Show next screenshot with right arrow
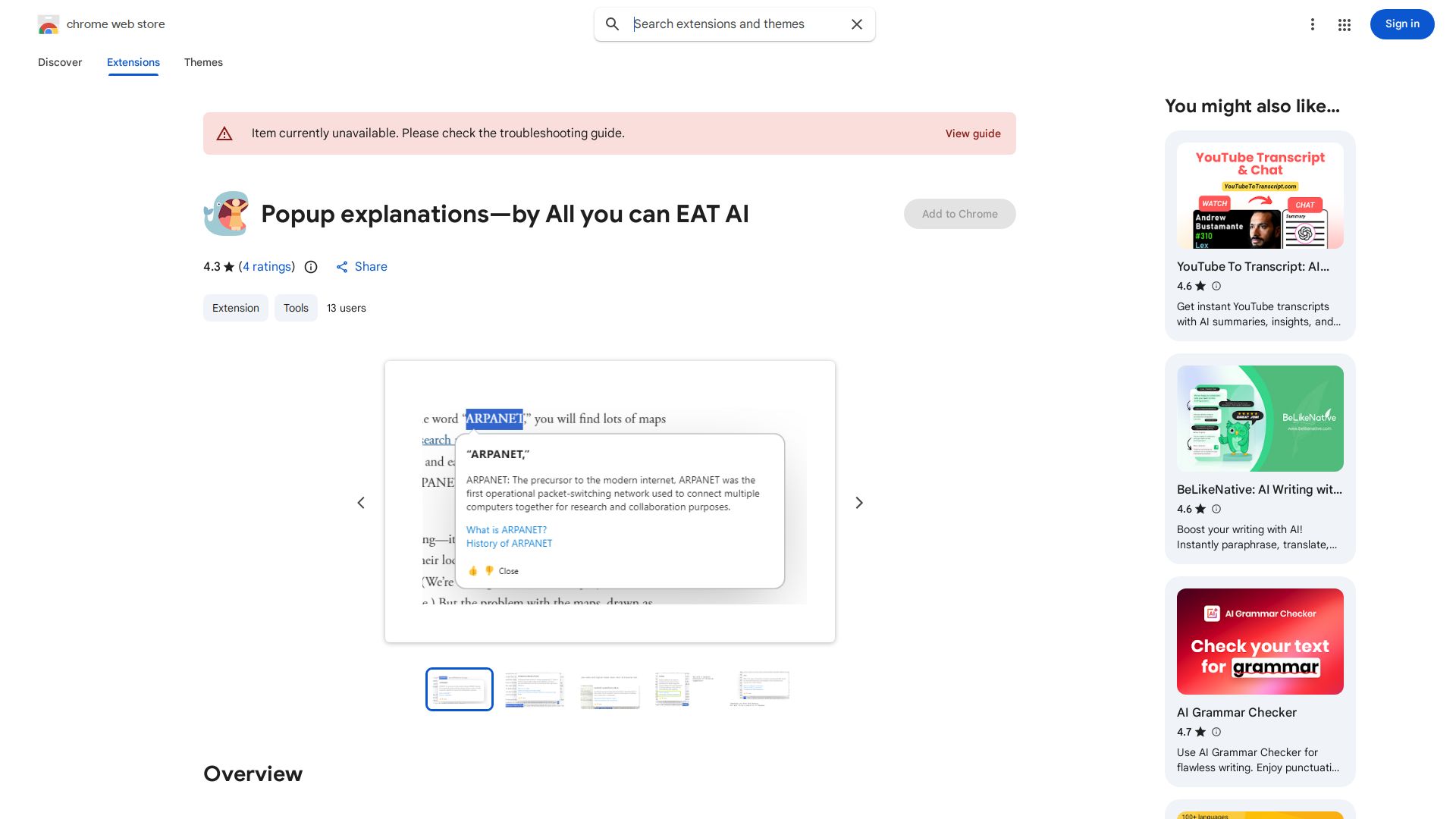 click(x=859, y=503)
